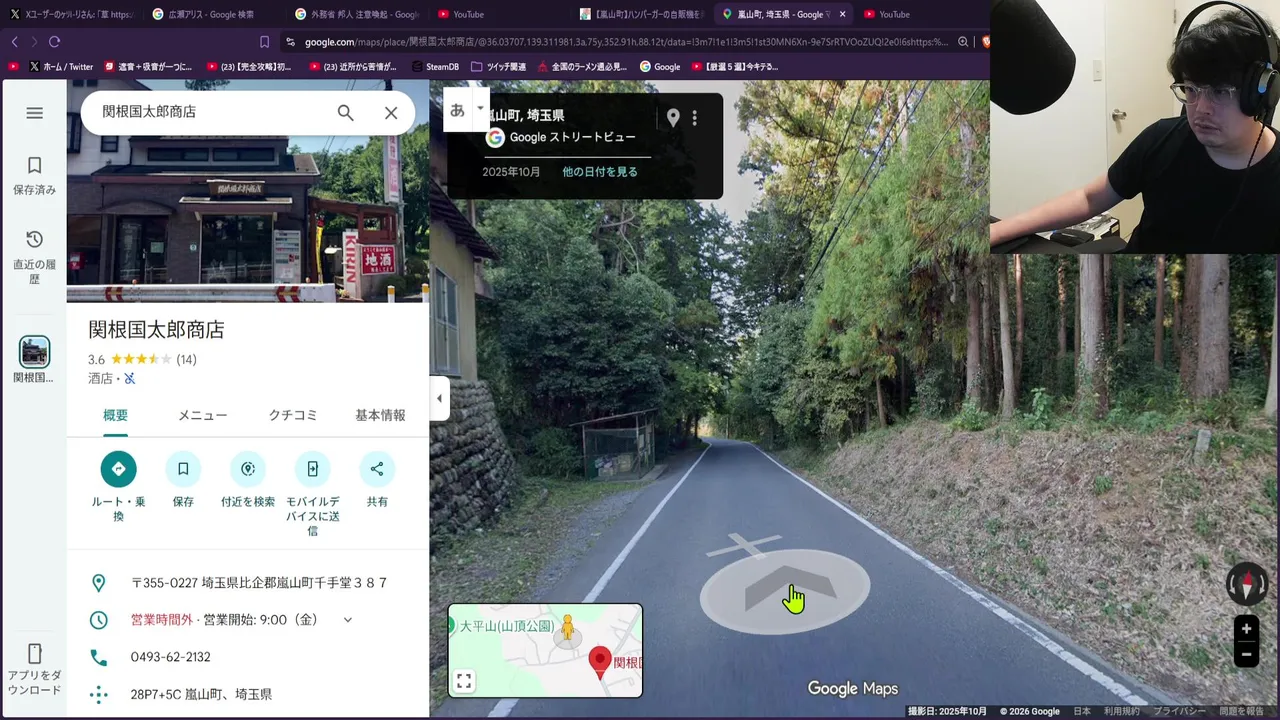The height and width of the screenshot is (720, 1280).
Task: Clear the search with the X icon
Action: click(391, 113)
